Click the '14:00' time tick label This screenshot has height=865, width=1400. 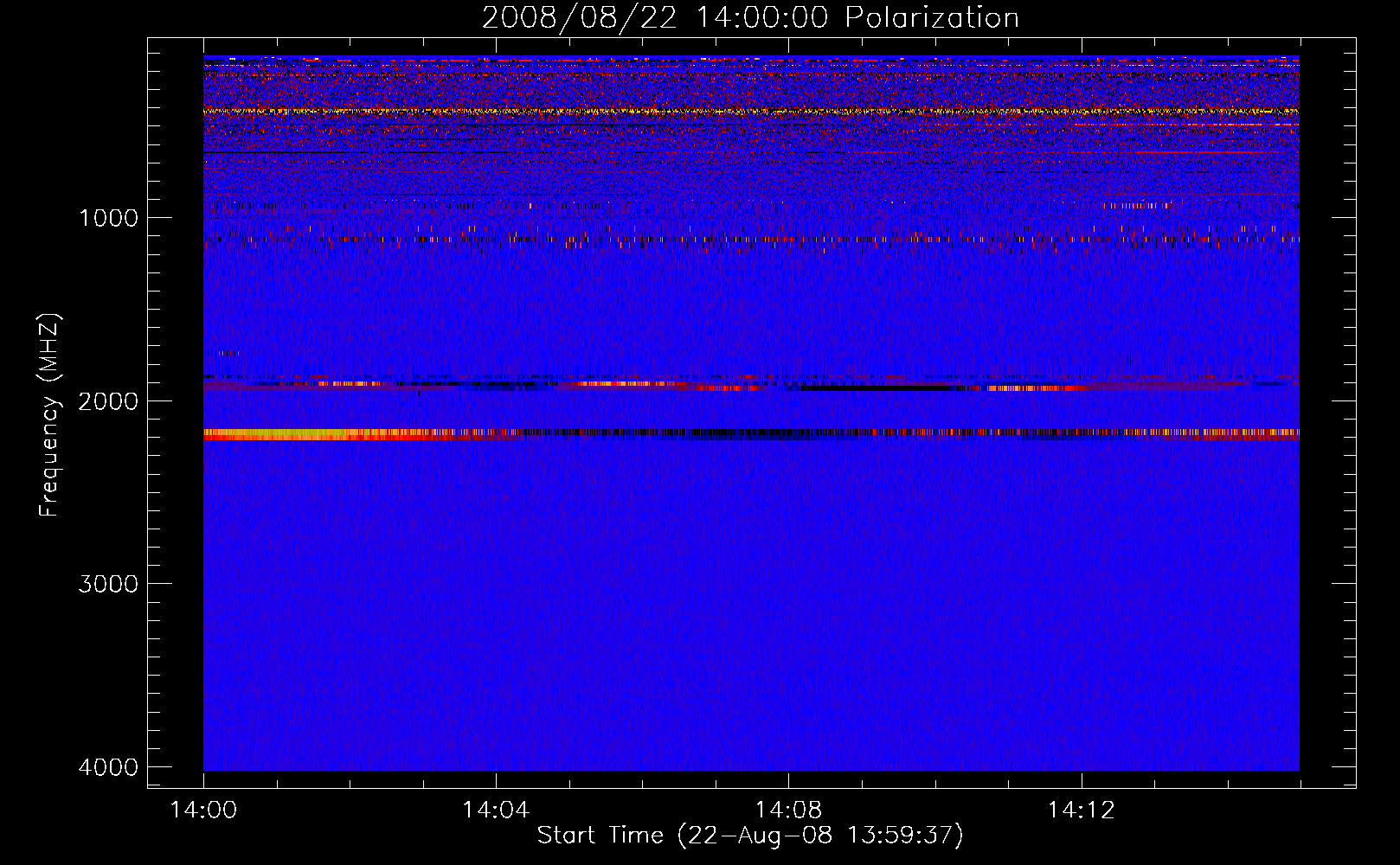tap(203, 810)
